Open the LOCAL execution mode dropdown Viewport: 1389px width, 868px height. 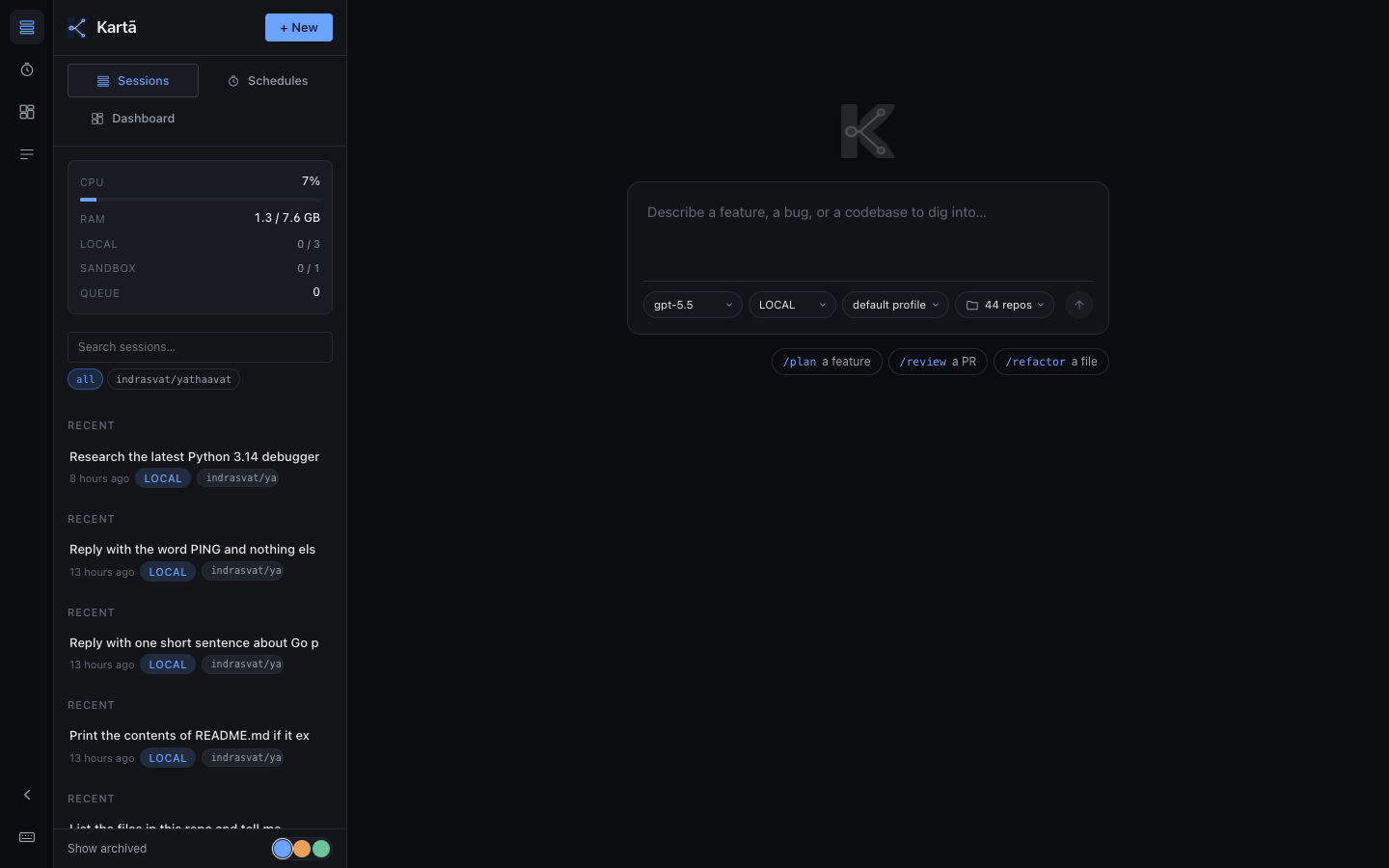pos(792,305)
